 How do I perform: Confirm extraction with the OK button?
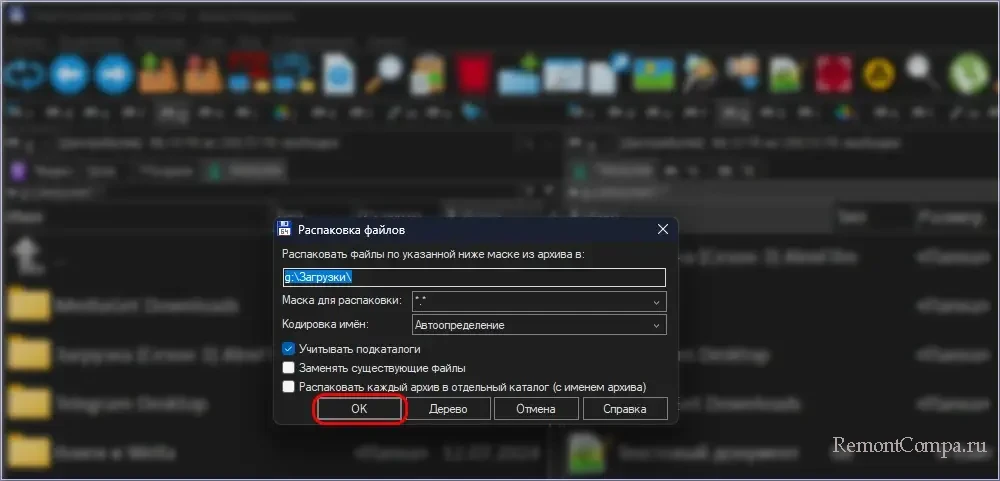359,409
